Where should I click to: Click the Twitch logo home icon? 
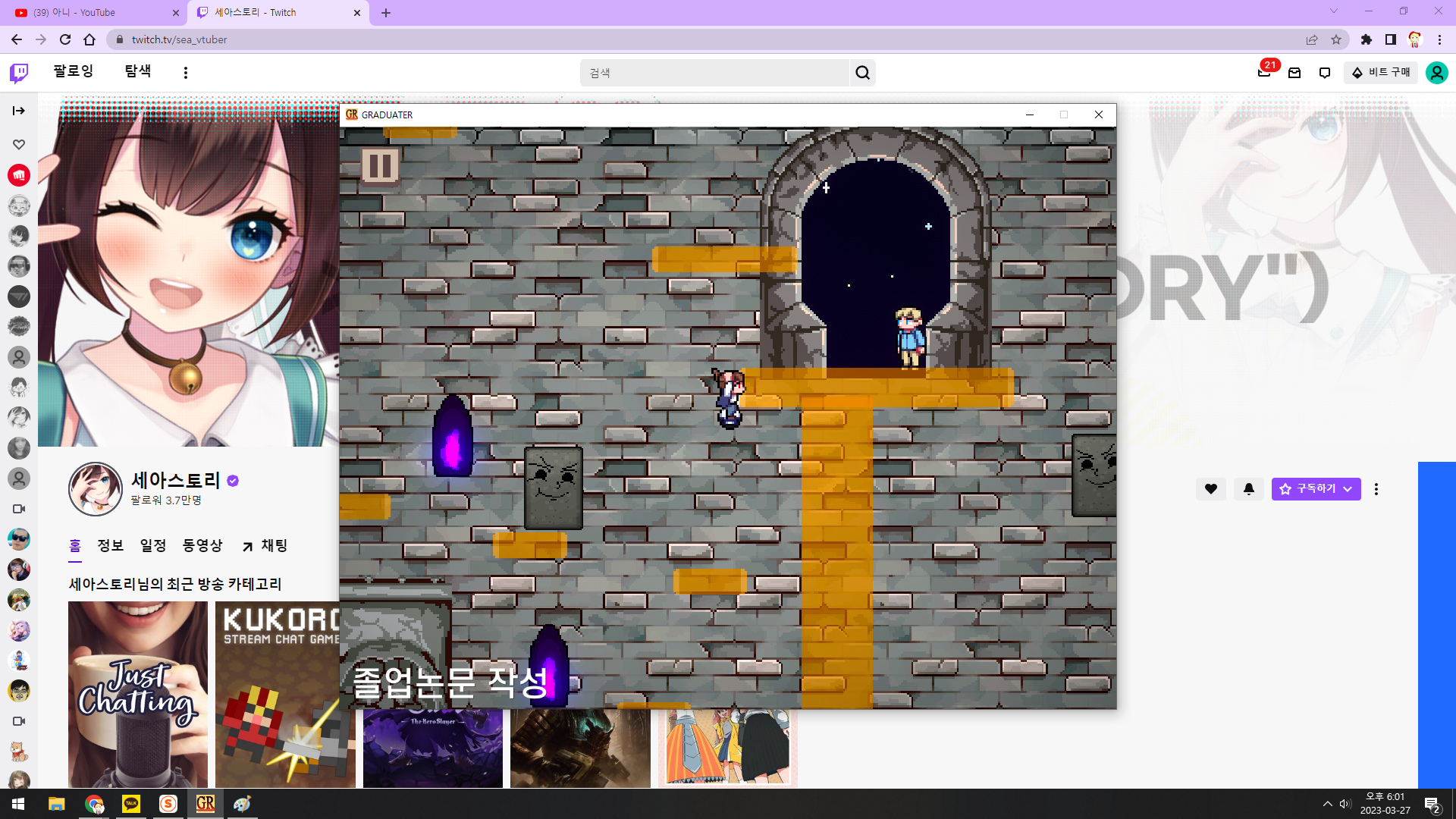[19, 73]
